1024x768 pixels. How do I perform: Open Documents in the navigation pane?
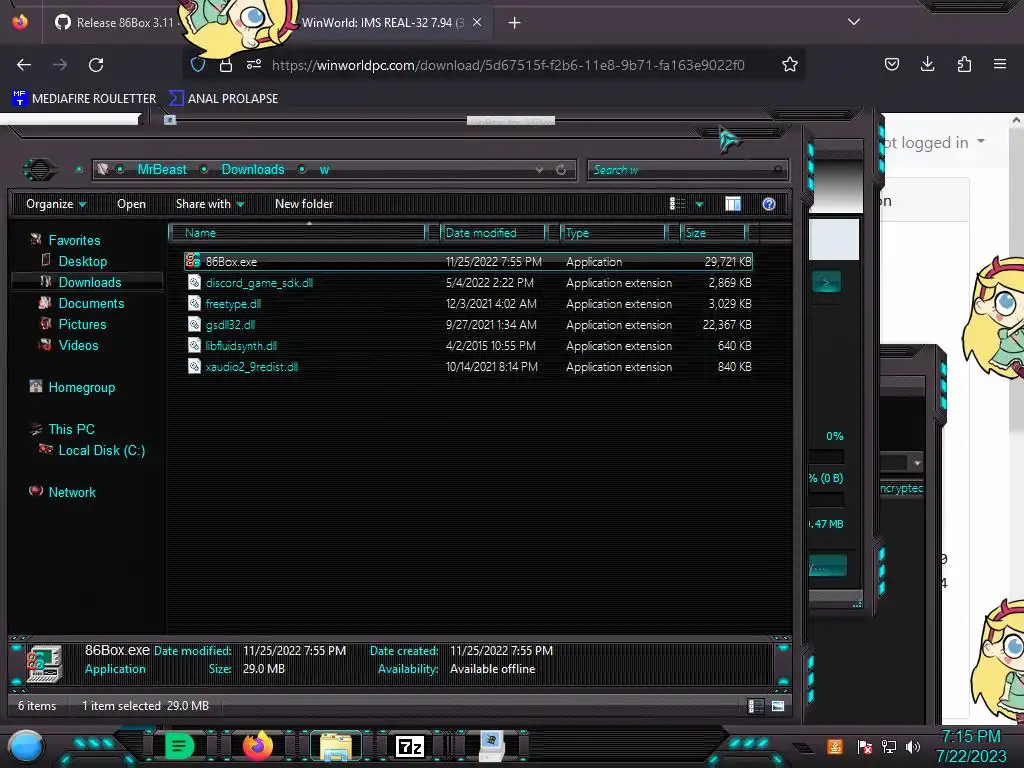[91, 303]
